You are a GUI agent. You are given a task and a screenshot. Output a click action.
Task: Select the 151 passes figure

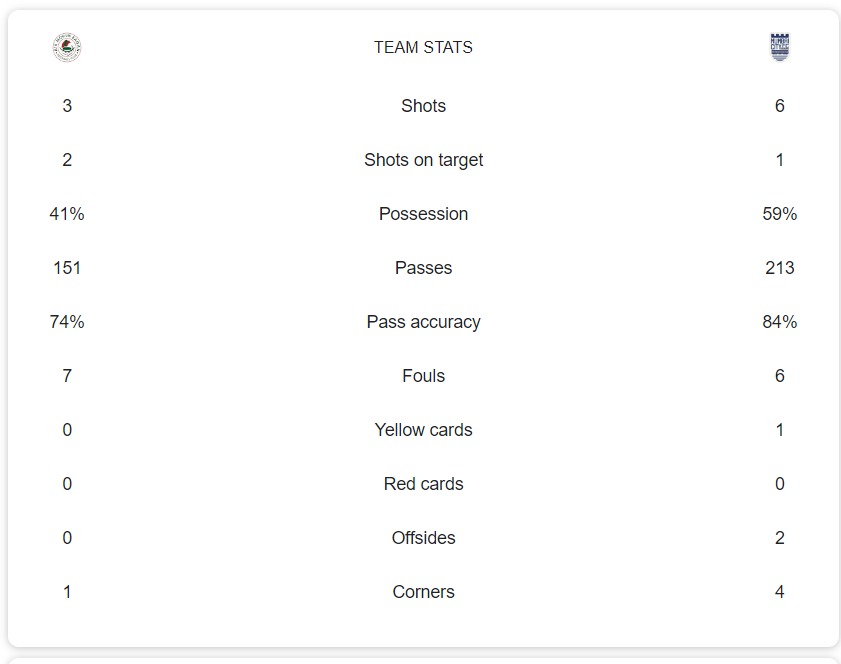67,268
